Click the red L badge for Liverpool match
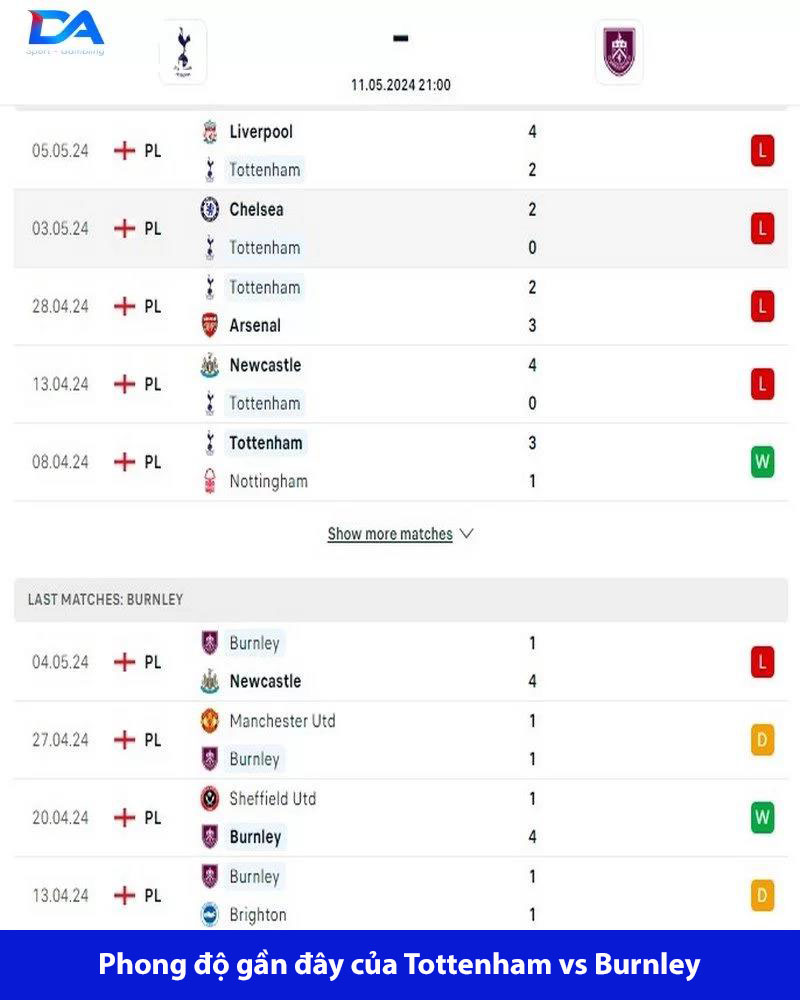 (762, 151)
